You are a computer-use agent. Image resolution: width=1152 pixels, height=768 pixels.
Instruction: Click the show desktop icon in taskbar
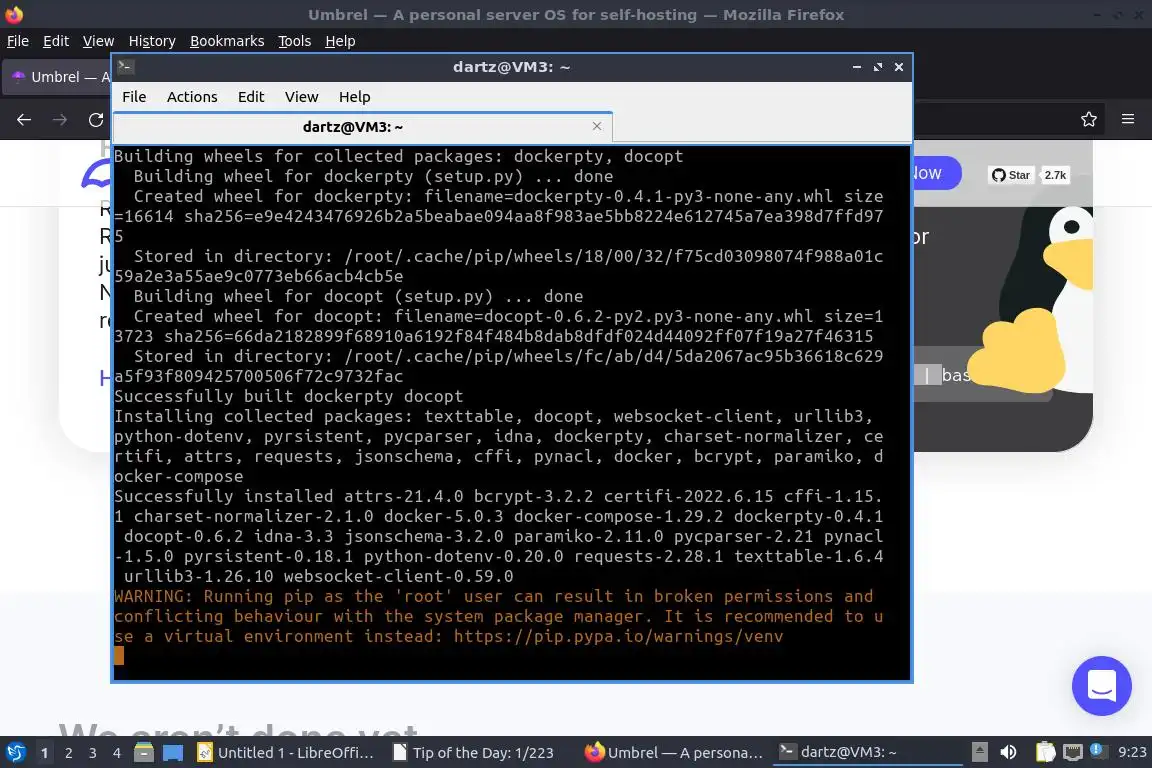coord(173,752)
